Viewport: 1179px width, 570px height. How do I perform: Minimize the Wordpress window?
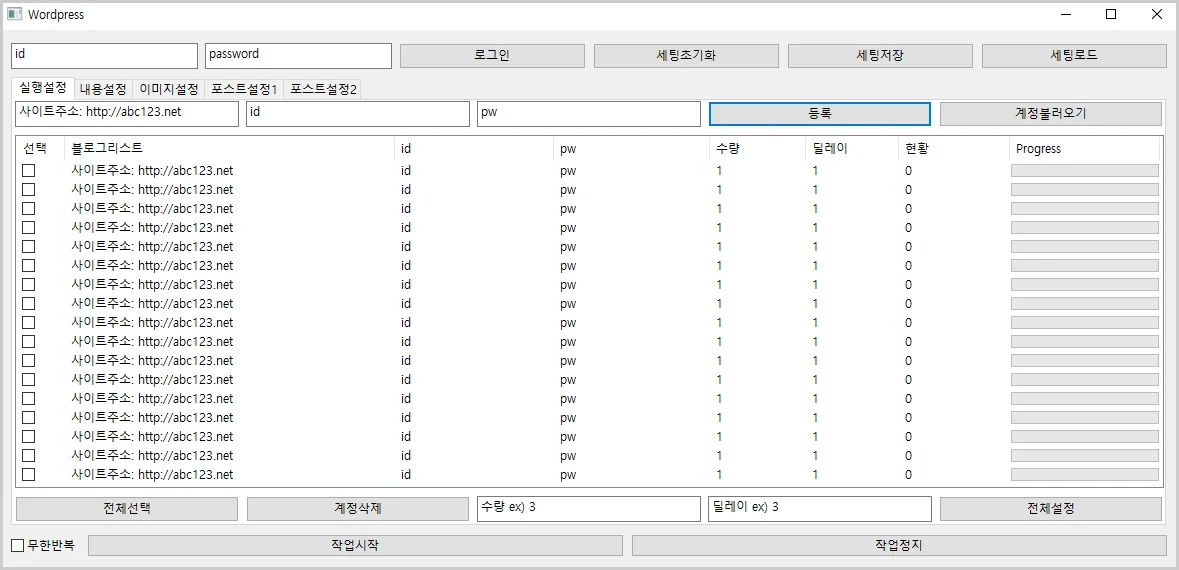pyautogui.click(x=1066, y=14)
